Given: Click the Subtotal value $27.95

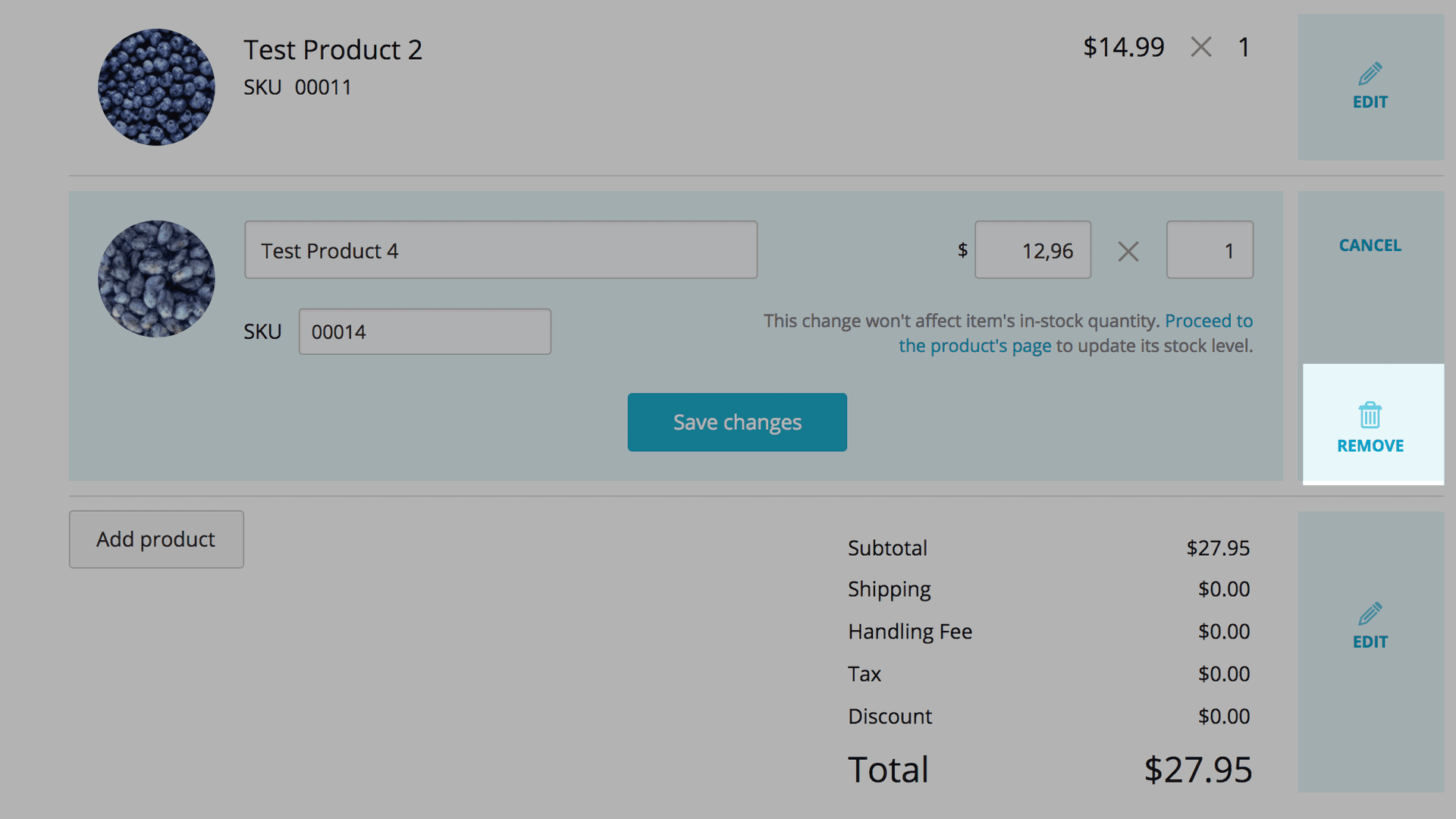Looking at the screenshot, I should 1217,548.
